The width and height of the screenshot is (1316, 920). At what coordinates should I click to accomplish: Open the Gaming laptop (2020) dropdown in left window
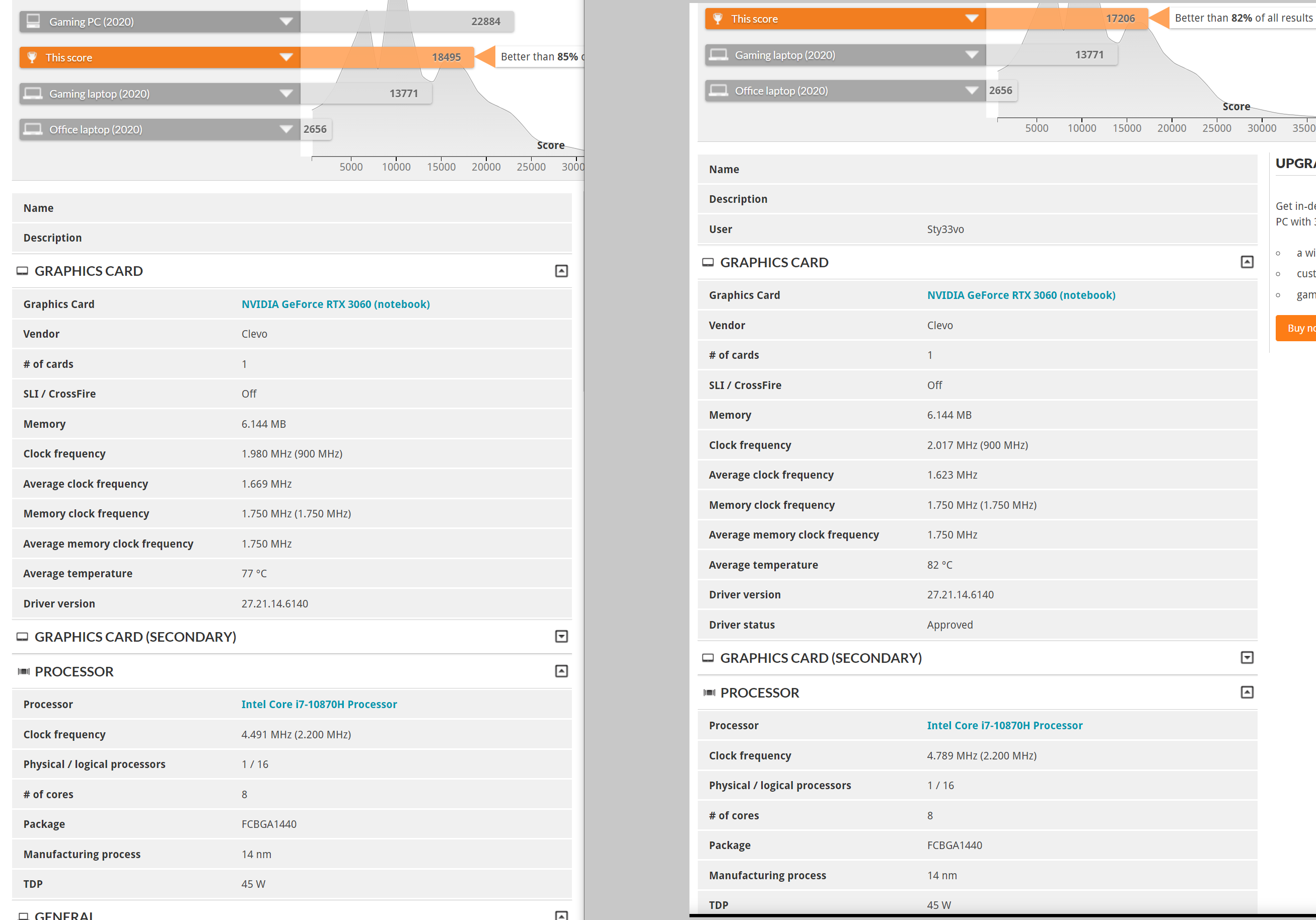[286, 94]
